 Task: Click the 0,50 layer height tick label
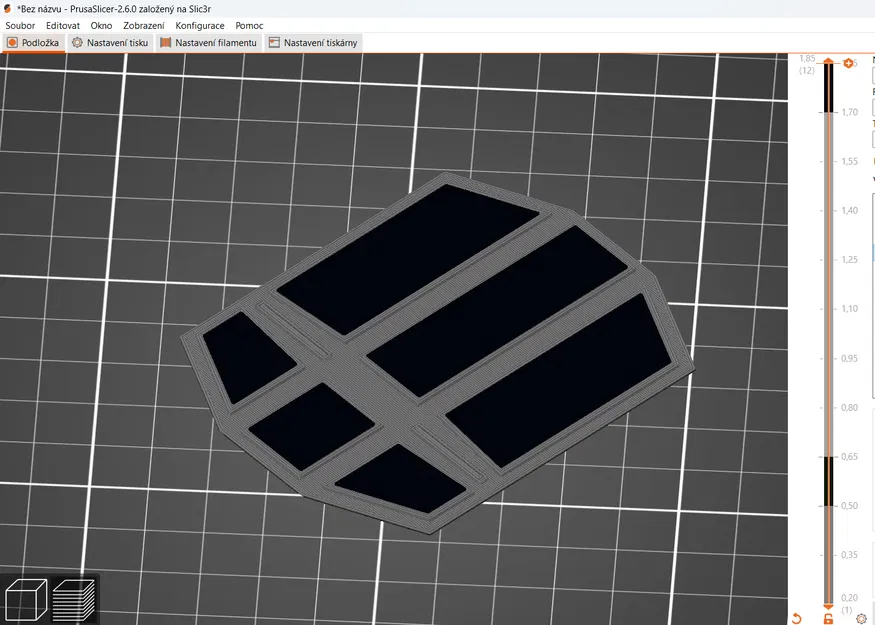[849, 506]
